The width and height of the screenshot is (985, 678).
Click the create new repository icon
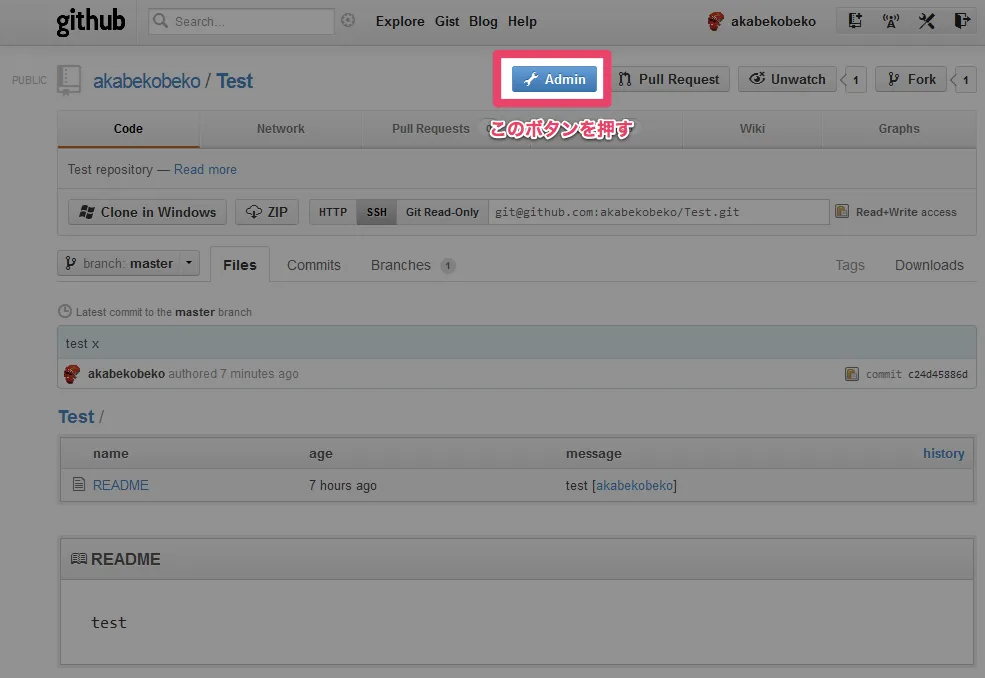point(855,21)
